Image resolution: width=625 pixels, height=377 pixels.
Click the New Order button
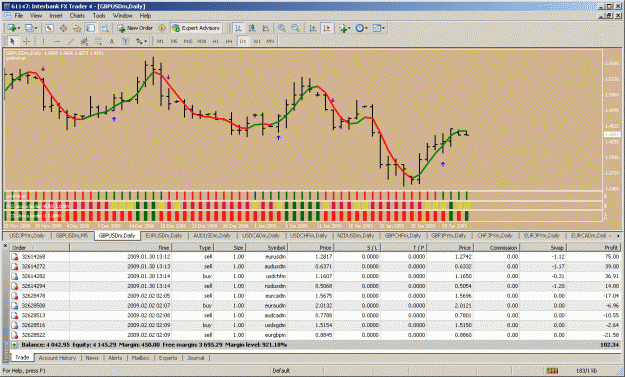pos(135,28)
